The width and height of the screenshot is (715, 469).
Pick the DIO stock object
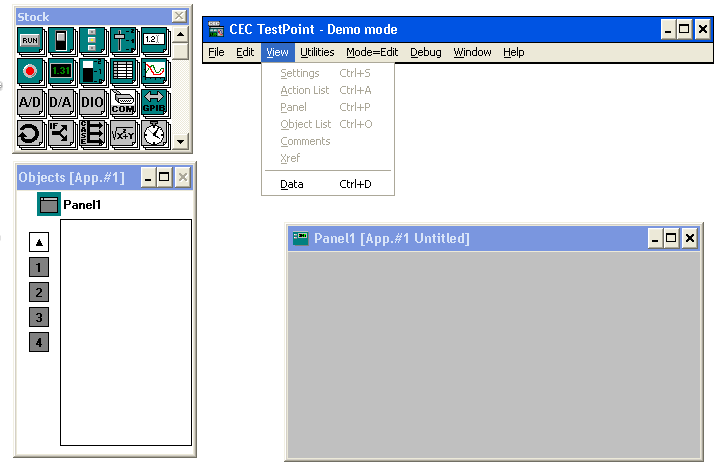coord(93,103)
